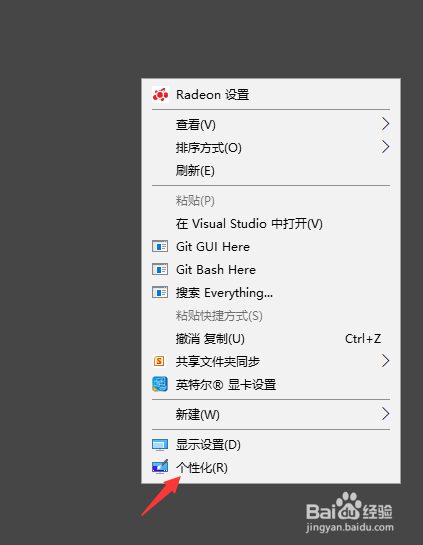The image size is (423, 545).
Task: Select 查看(V) menu entry
Action: 271,124
